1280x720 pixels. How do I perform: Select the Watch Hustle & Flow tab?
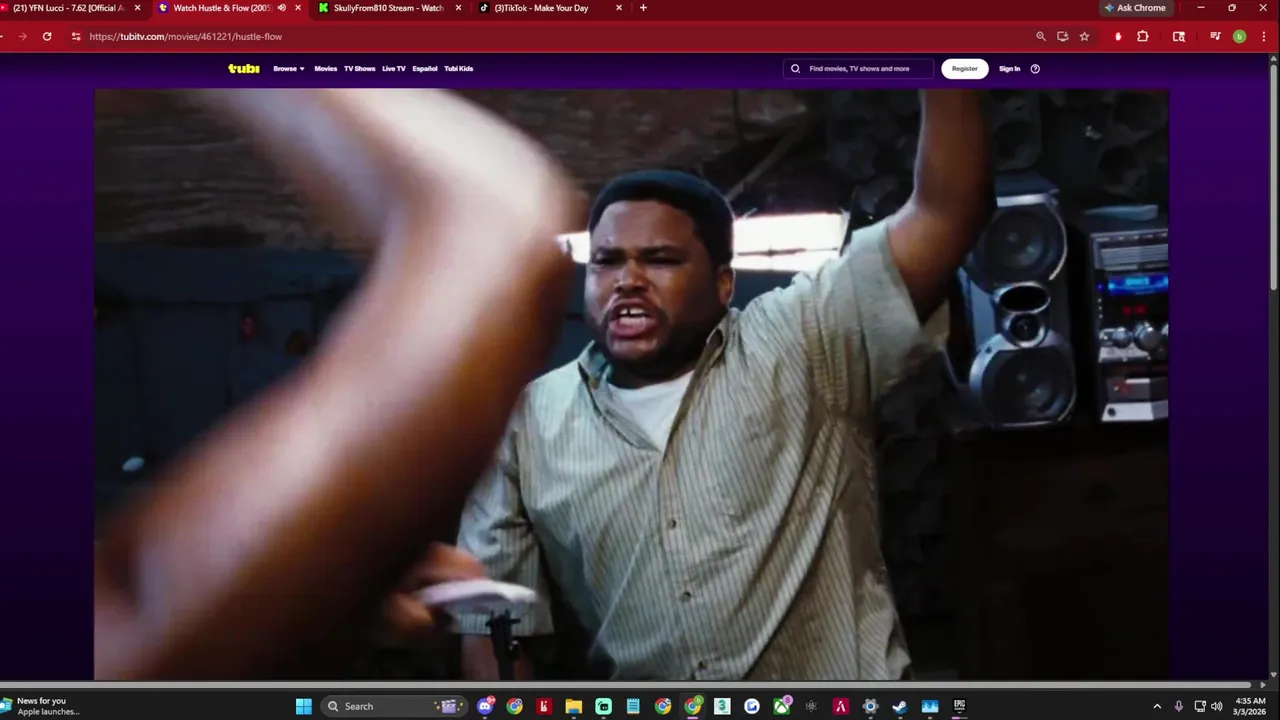(x=222, y=8)
